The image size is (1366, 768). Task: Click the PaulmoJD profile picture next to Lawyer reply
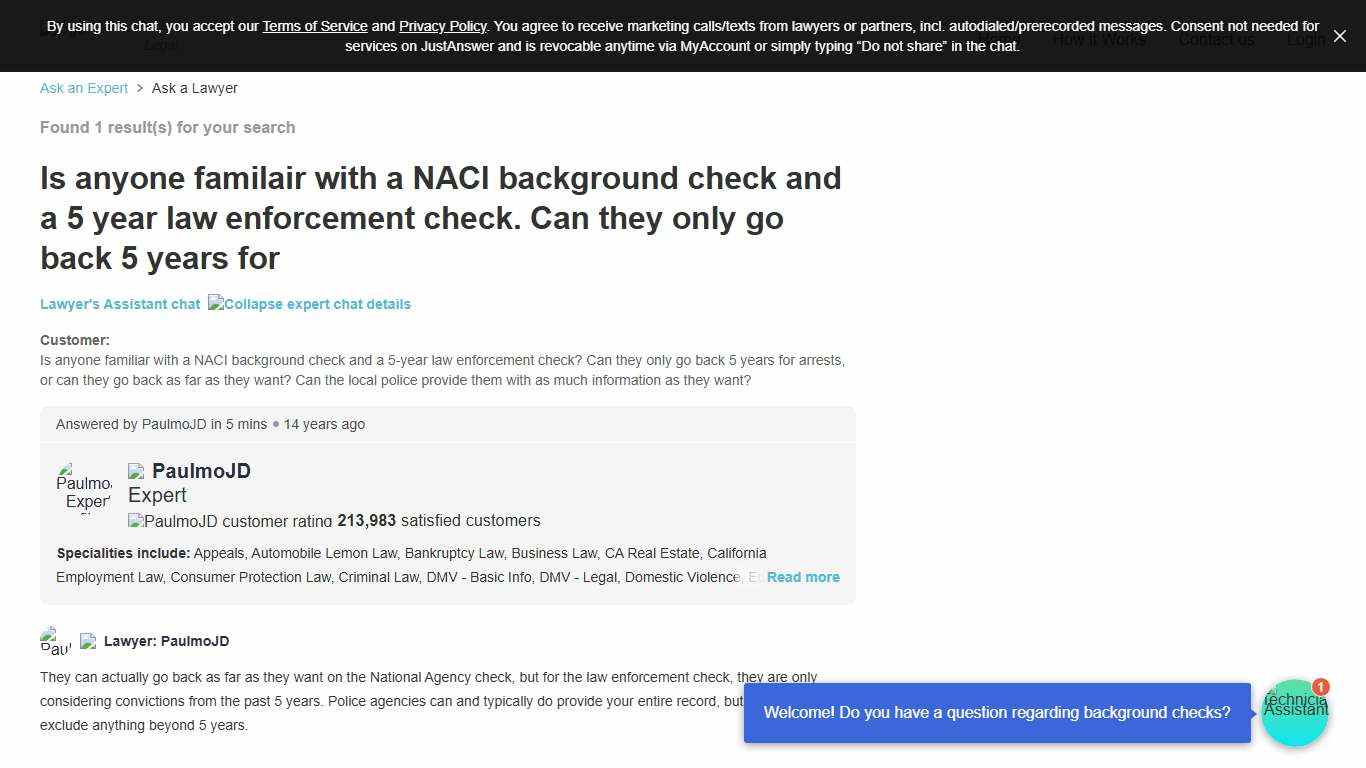click(55, 640)
